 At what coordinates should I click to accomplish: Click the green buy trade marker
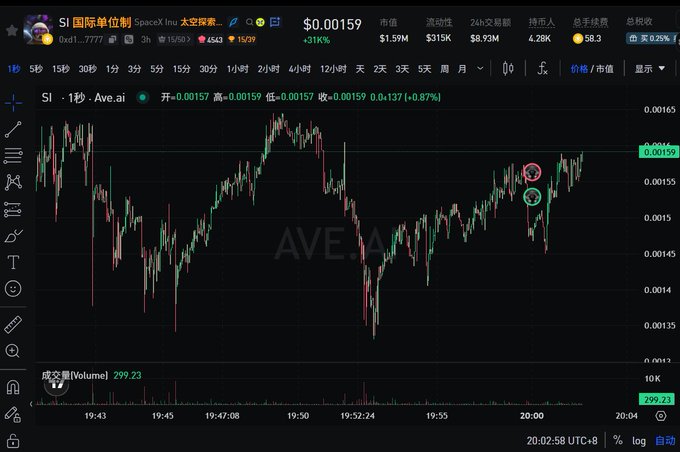click(532, 197)
